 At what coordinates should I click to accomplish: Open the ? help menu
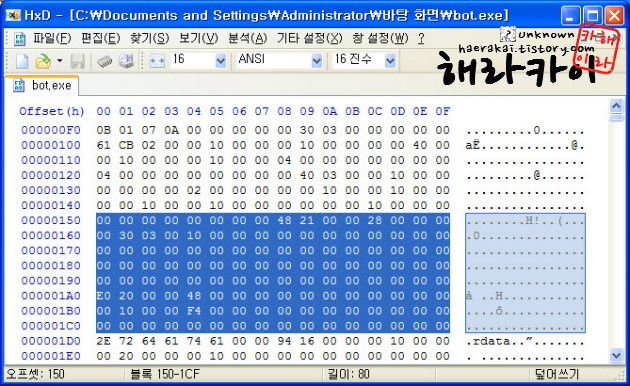[421, 38]
